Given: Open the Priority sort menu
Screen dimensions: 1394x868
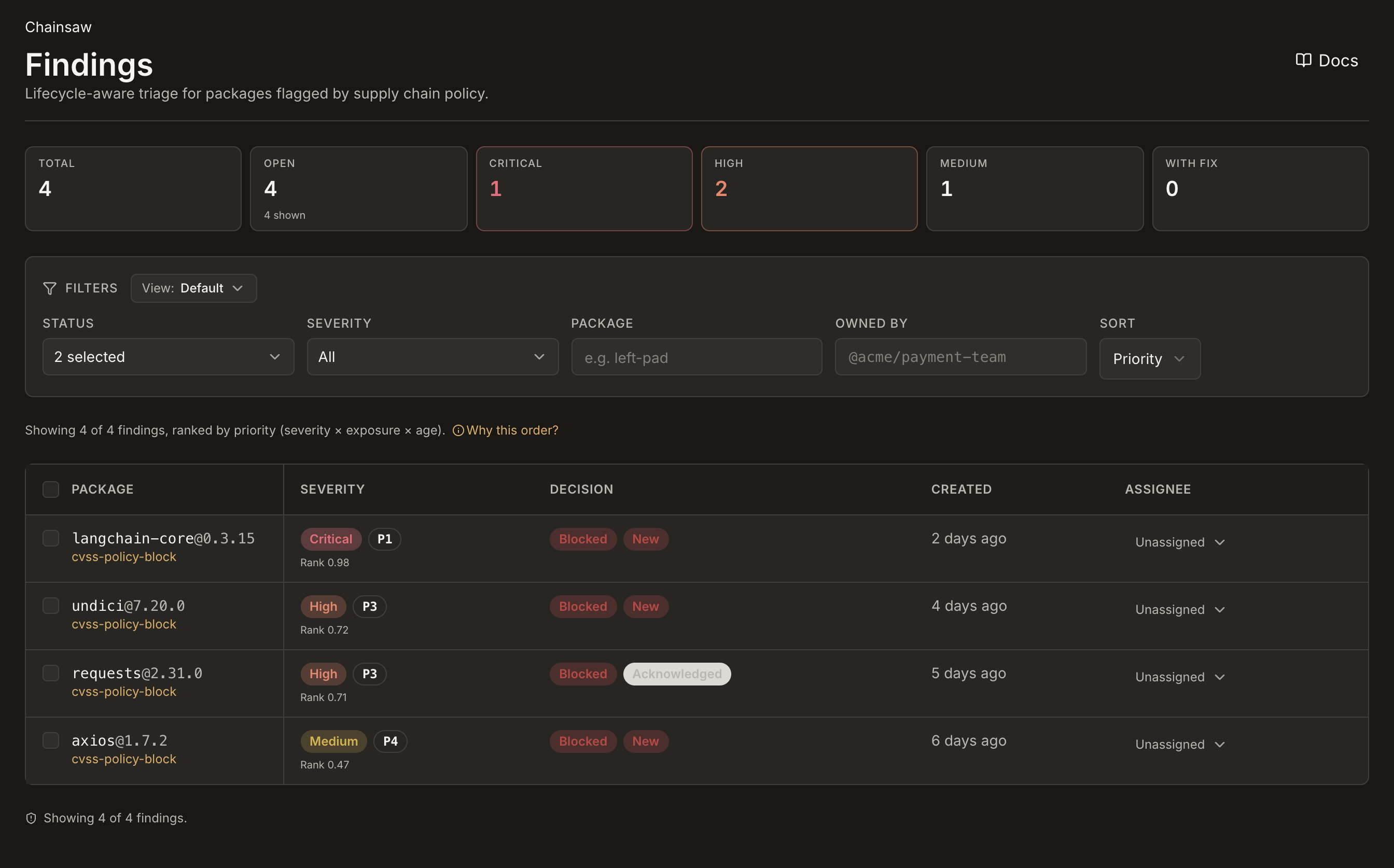Looking at the screenshot, I should point(1149,359).
